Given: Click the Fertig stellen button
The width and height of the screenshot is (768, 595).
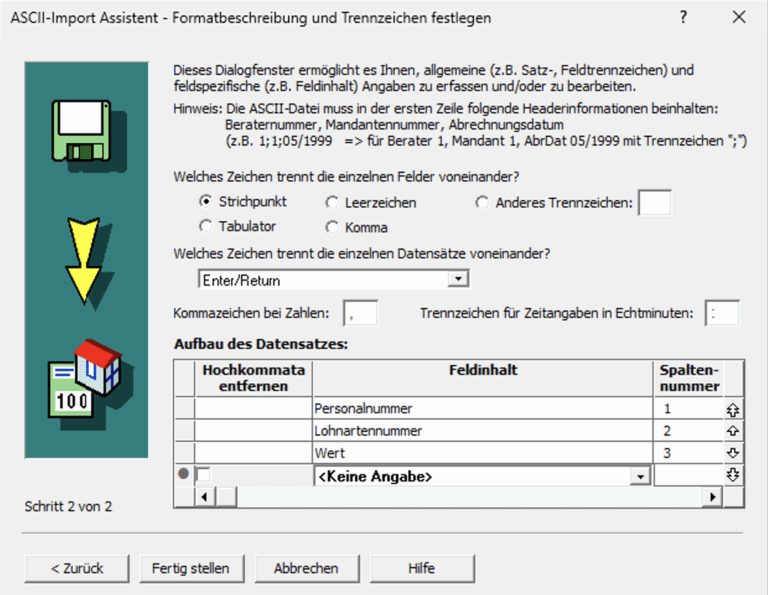Looking at the screenshot, I should pyautogui.click(x=190, y=568).
